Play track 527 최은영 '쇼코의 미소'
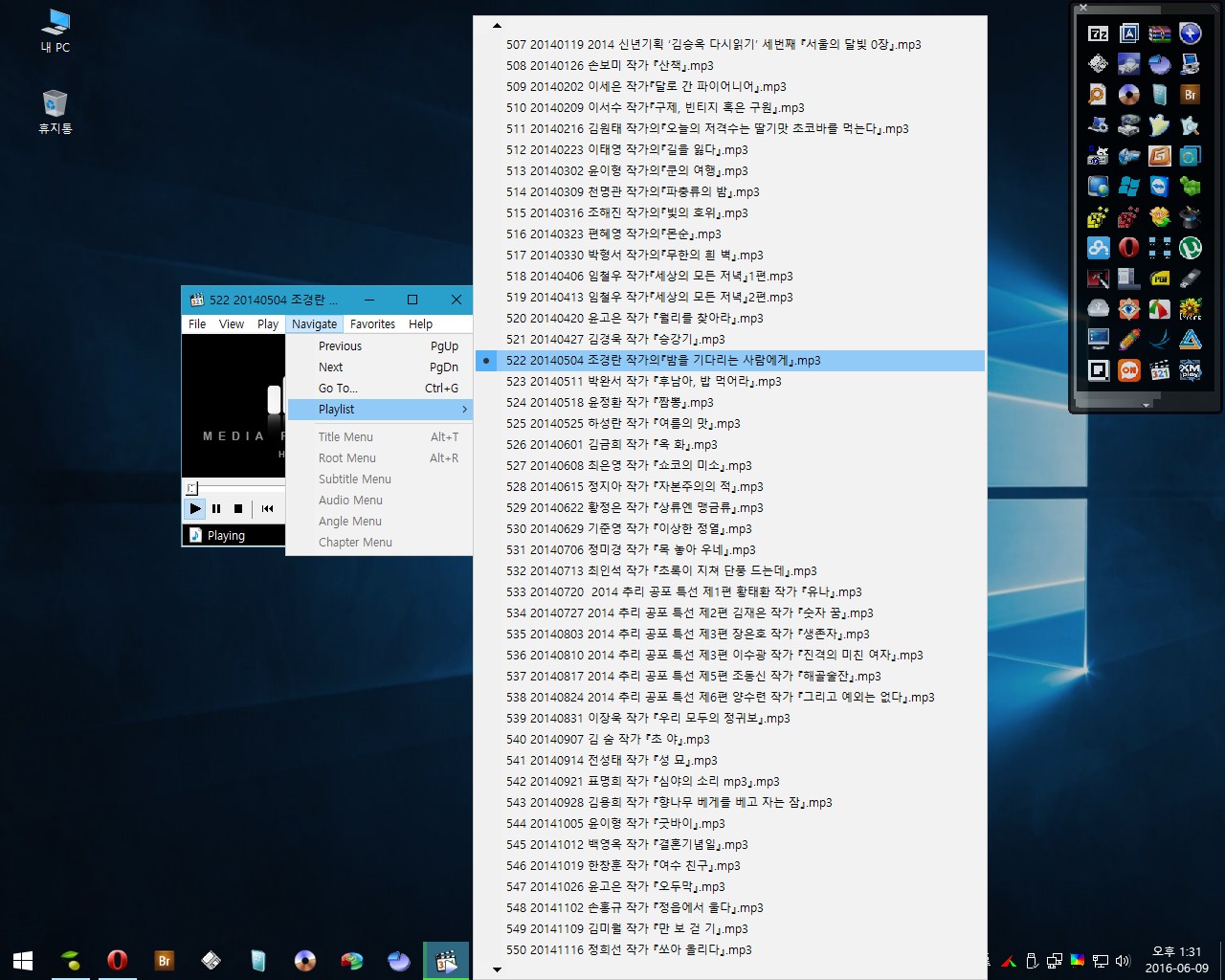 pyautogui.click(x=730, y=465)
